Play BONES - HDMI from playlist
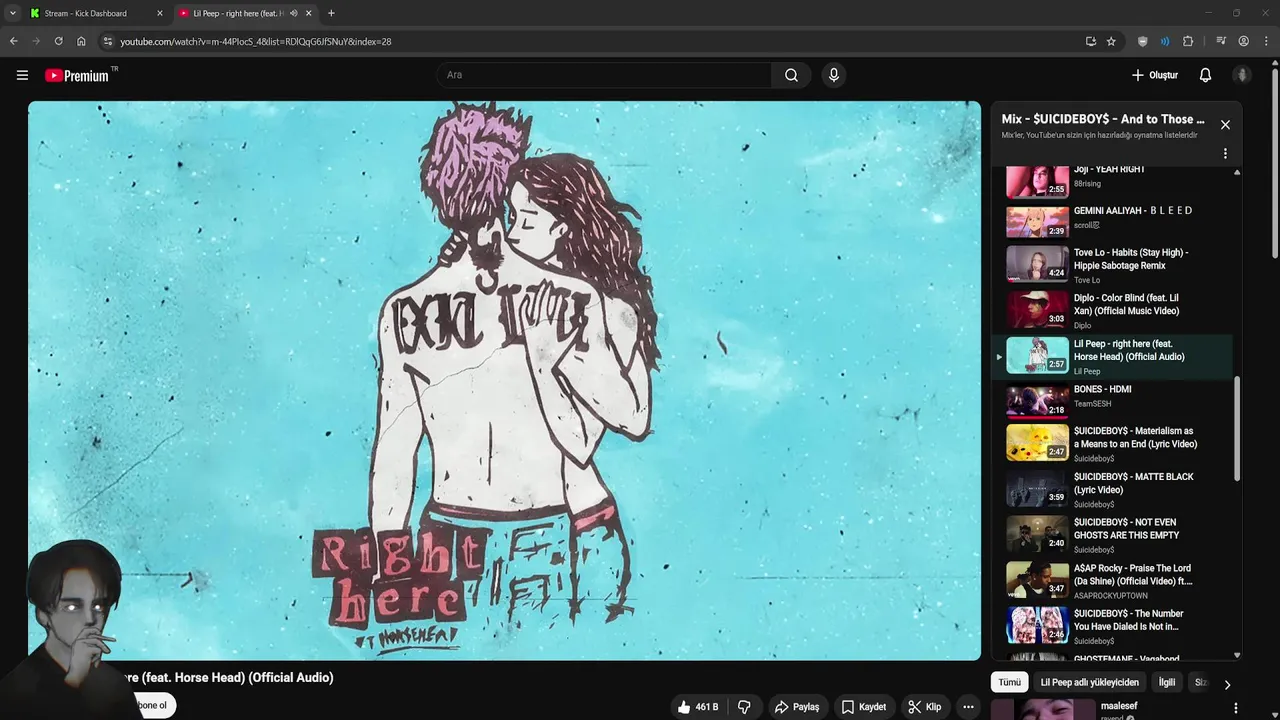Viewport: 1280px width, 720px height. click(1112, 401)
